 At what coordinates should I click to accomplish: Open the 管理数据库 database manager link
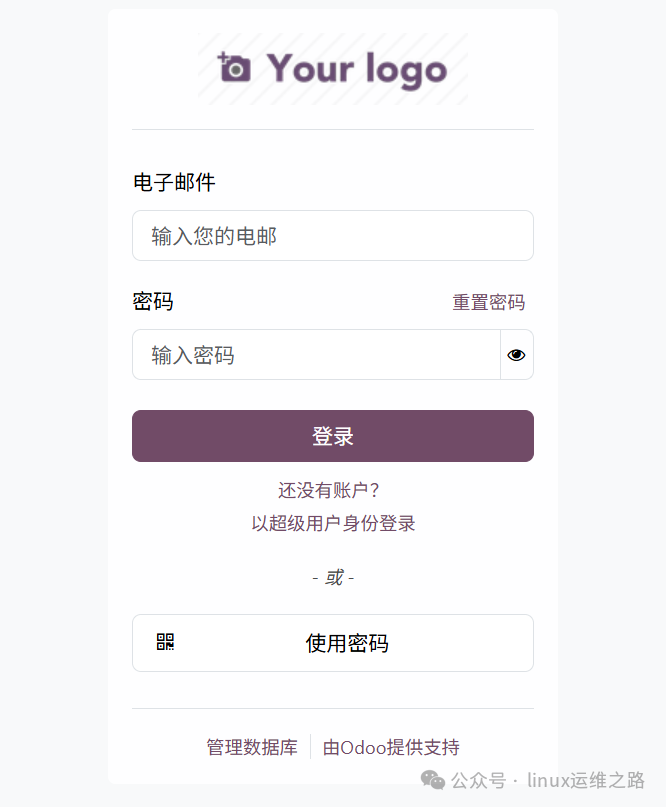coord(252,747)
